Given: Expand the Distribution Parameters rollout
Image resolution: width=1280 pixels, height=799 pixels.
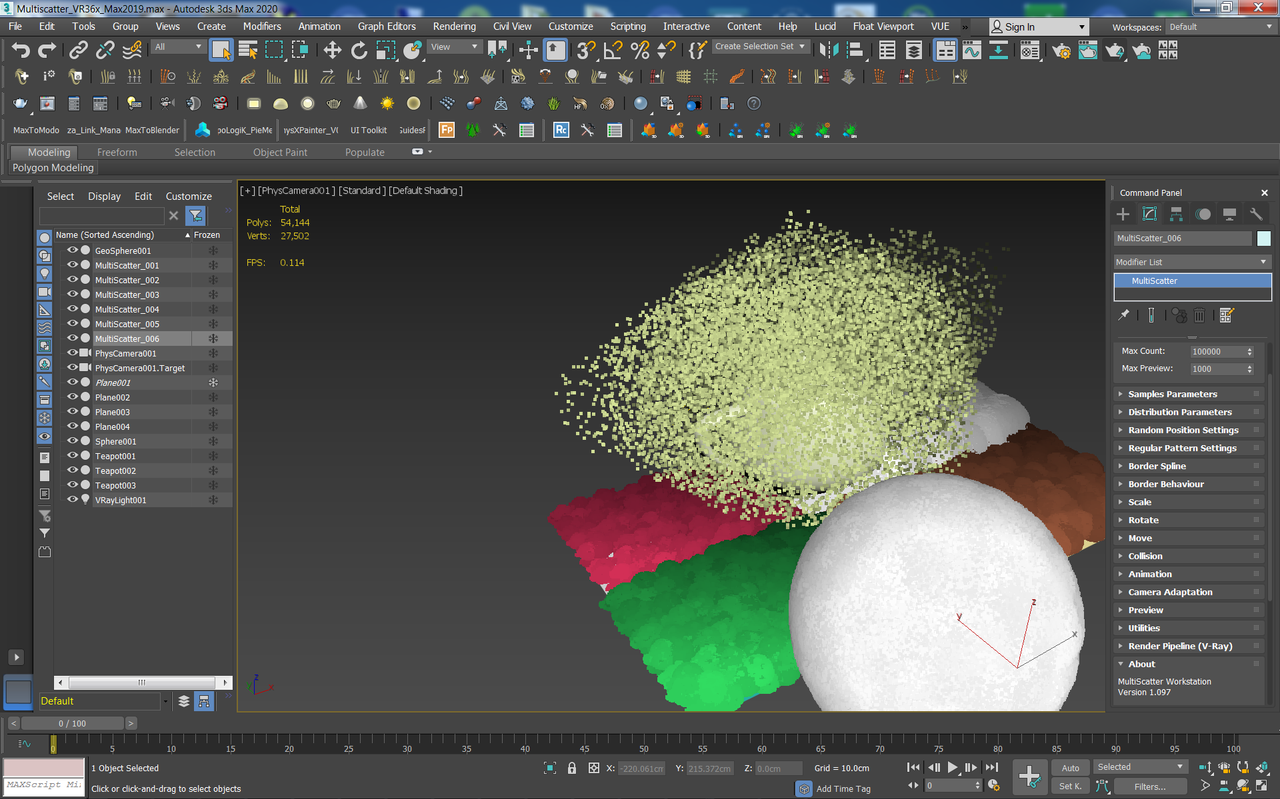Looking at the screenshot, I should click(x=1190, y=412).
